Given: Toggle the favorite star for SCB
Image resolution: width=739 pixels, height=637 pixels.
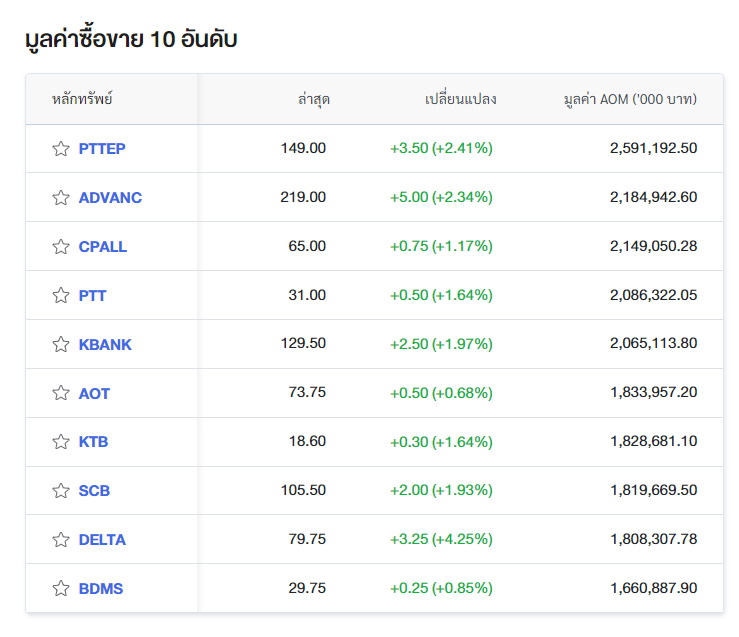Looking at the screenshot, I should pyautogui.click(x=61, y=490).
